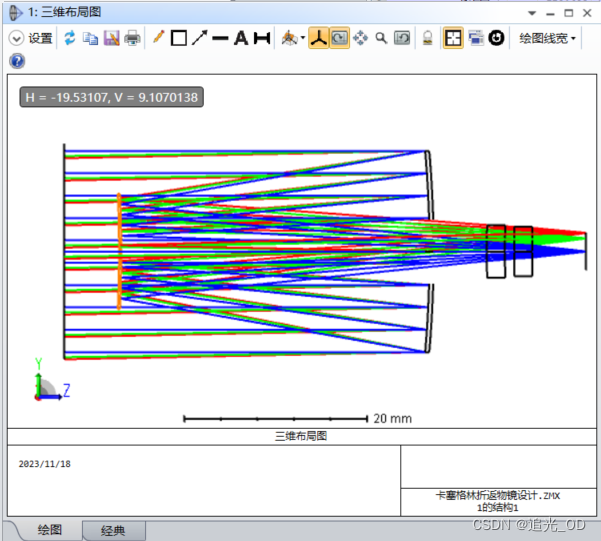Click the date 2023/11/18 text

click(x=45, y=464)
